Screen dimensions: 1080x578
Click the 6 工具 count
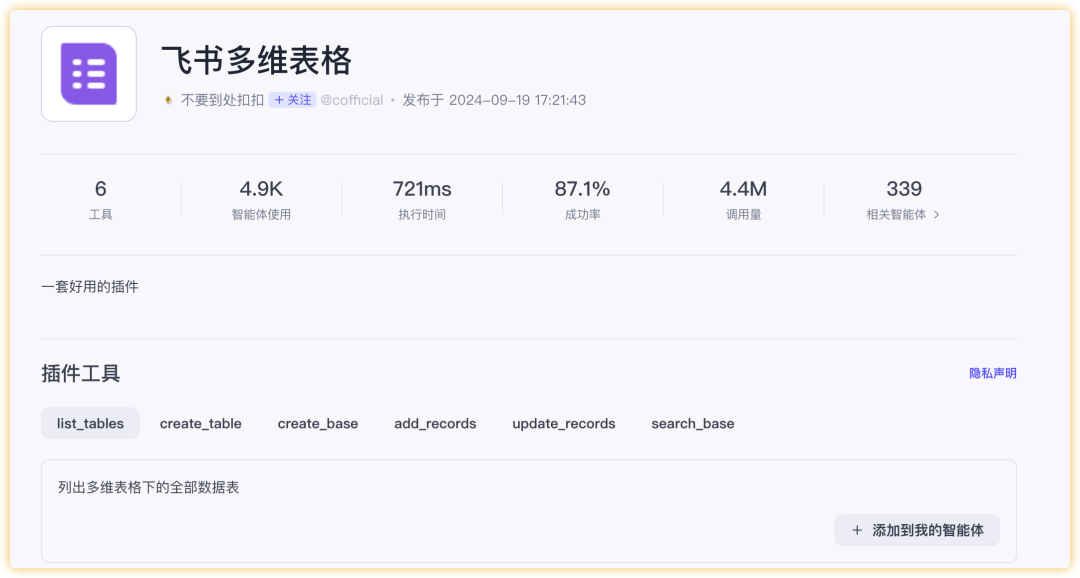click(101, 189)
